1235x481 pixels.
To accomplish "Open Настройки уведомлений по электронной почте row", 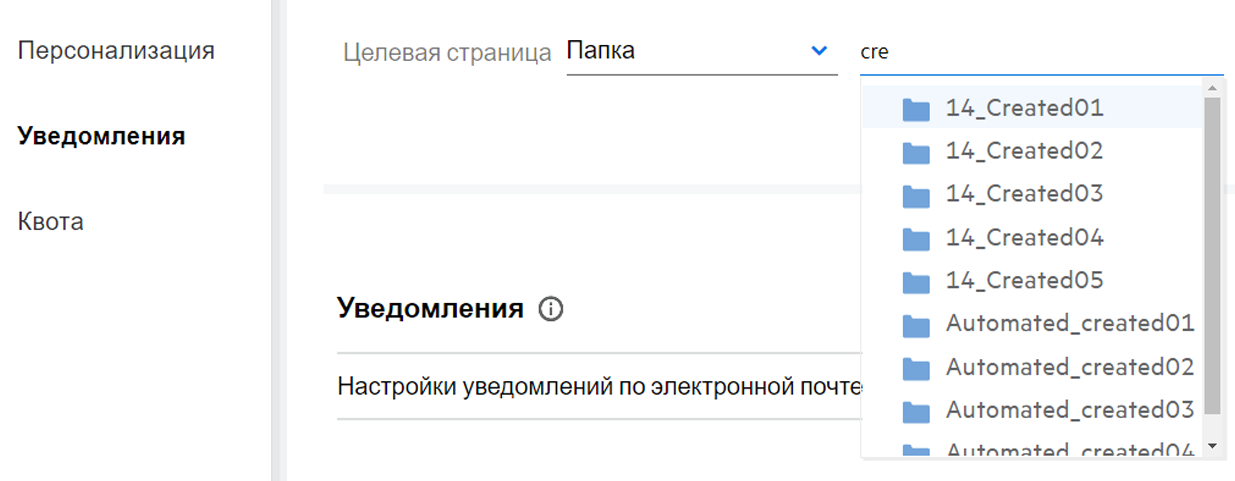I will click(x=598, y=386).
